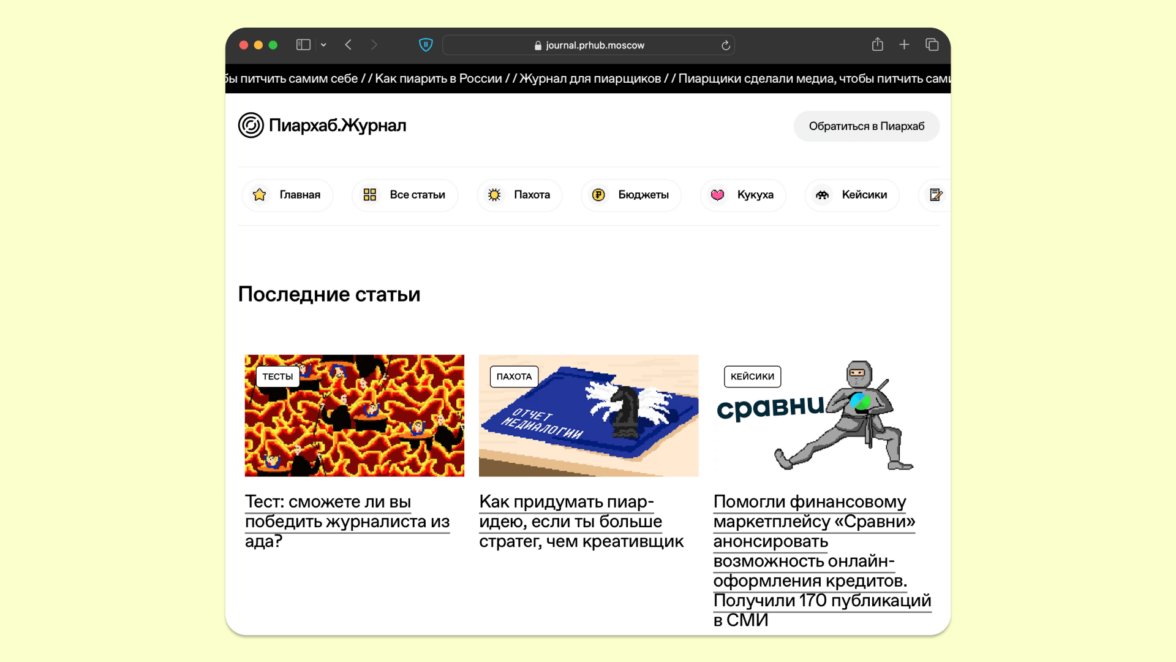Go back with the back arrow
This screenshot has width=1176, height=662.
348,45
